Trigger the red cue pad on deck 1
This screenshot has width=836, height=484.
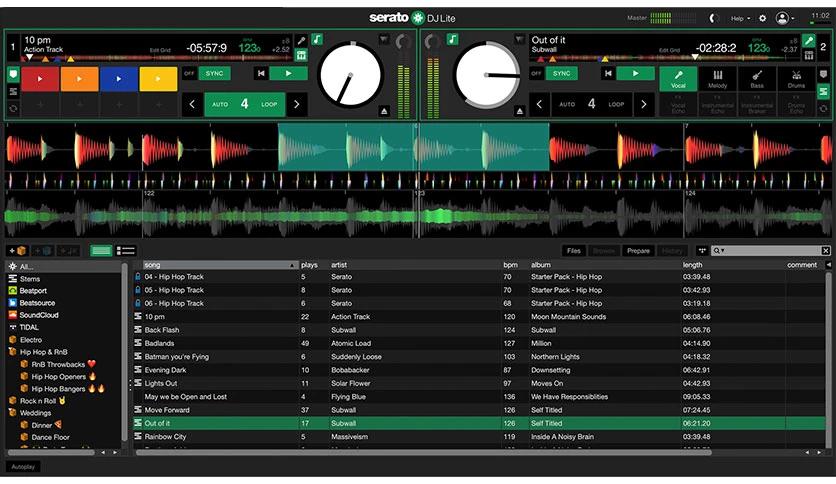tap(40, 79)
